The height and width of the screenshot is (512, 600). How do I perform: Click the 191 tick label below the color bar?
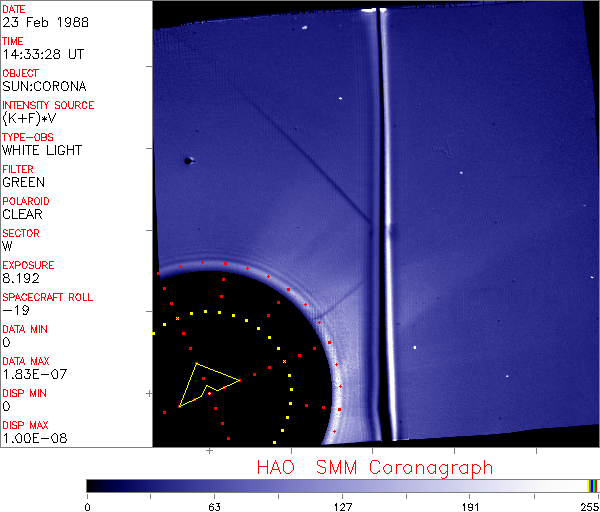pos(470,507)
